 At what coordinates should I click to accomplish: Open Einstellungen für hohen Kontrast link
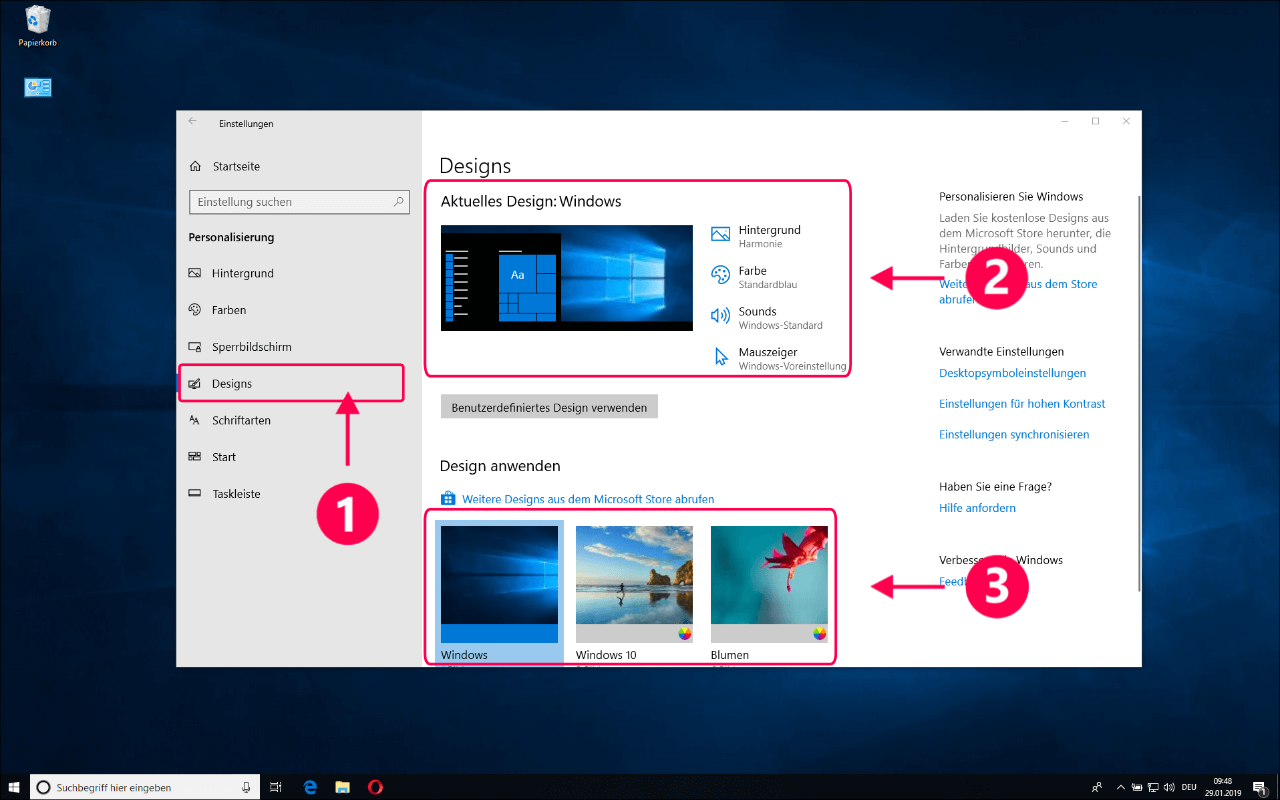(x=1022, y=404)
